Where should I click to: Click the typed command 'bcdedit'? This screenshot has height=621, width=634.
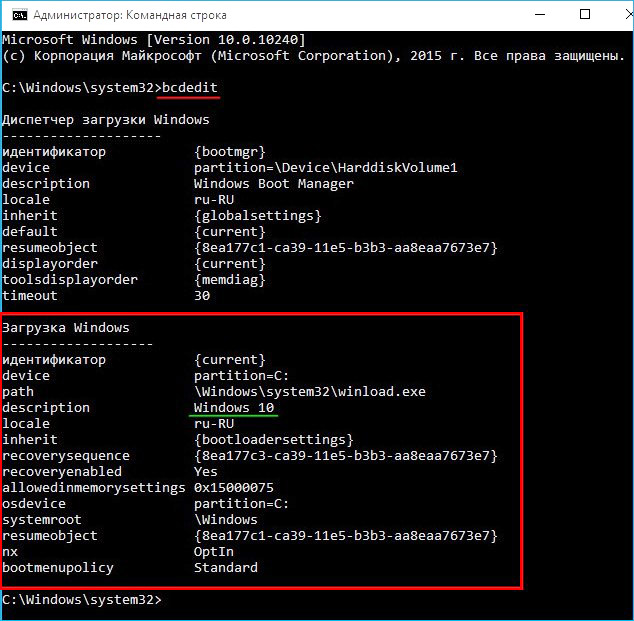tap(190, 88)
